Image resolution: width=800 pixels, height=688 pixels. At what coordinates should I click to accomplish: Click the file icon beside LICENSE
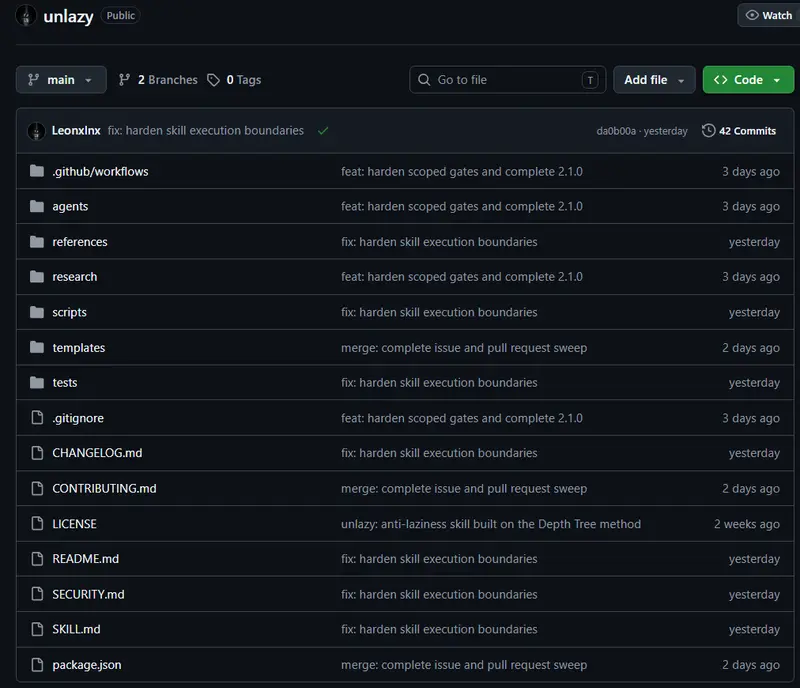coord(37,523)
